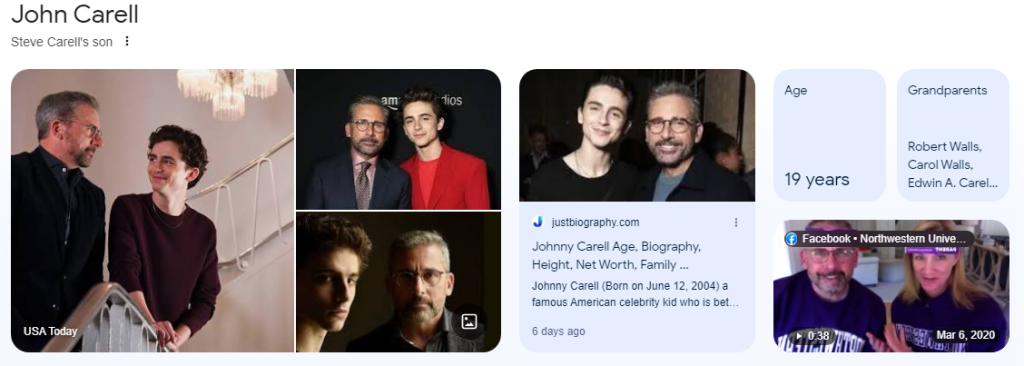The width and height of the screenshot is (1024, 366).
Task: Select the Grandparents info card
Action: (953, 135)
